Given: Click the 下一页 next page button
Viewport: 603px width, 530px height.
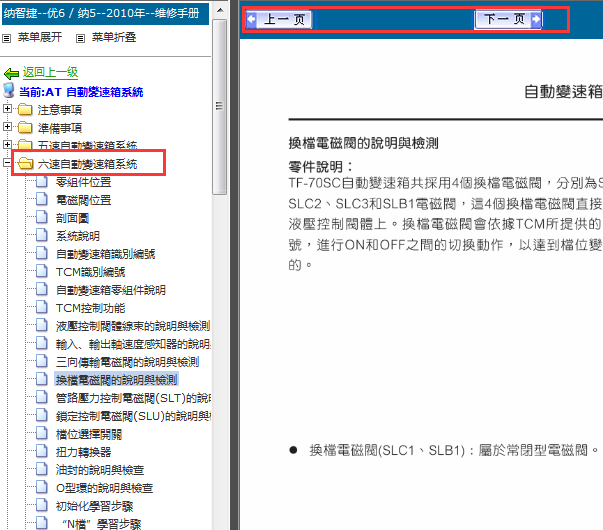Looking at the screenshot, I should click(x=508, y=19).
